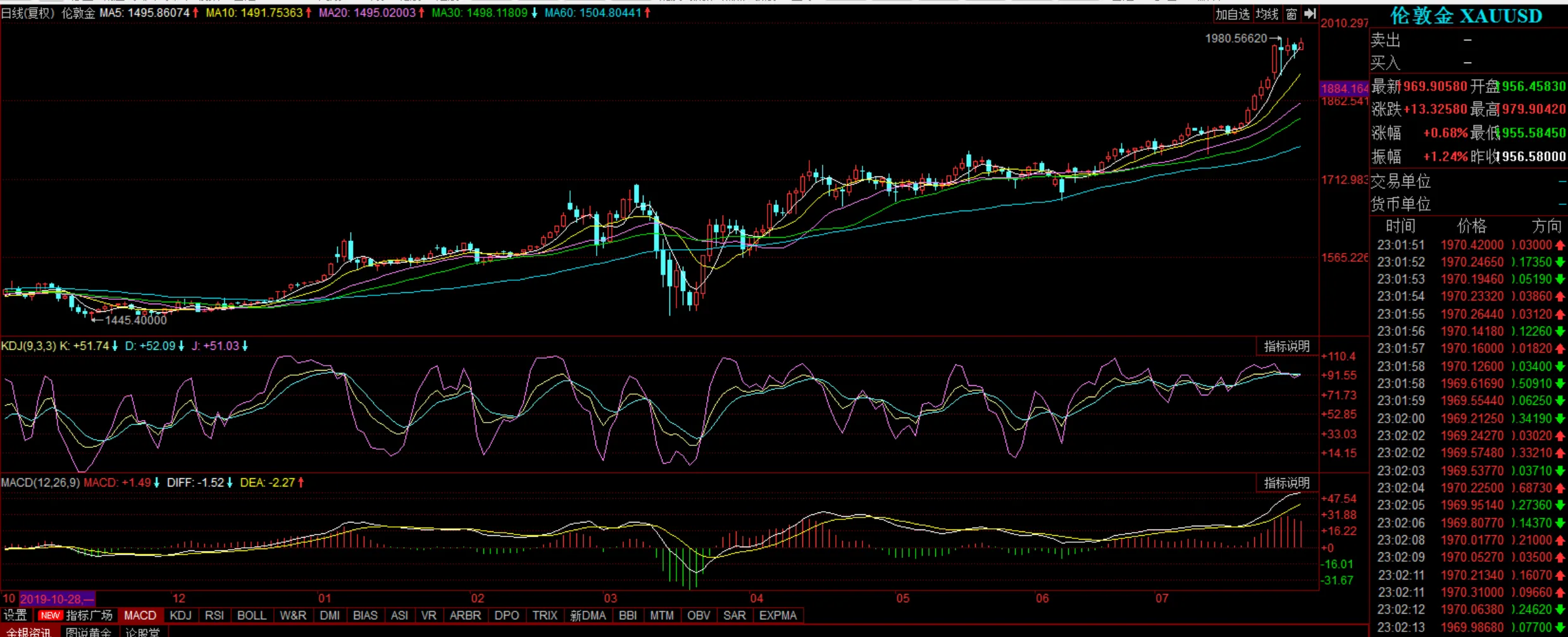1568x637 pixels.
Task: Click the 涨幅 value +0.68%
Action: click(1445, 133)
